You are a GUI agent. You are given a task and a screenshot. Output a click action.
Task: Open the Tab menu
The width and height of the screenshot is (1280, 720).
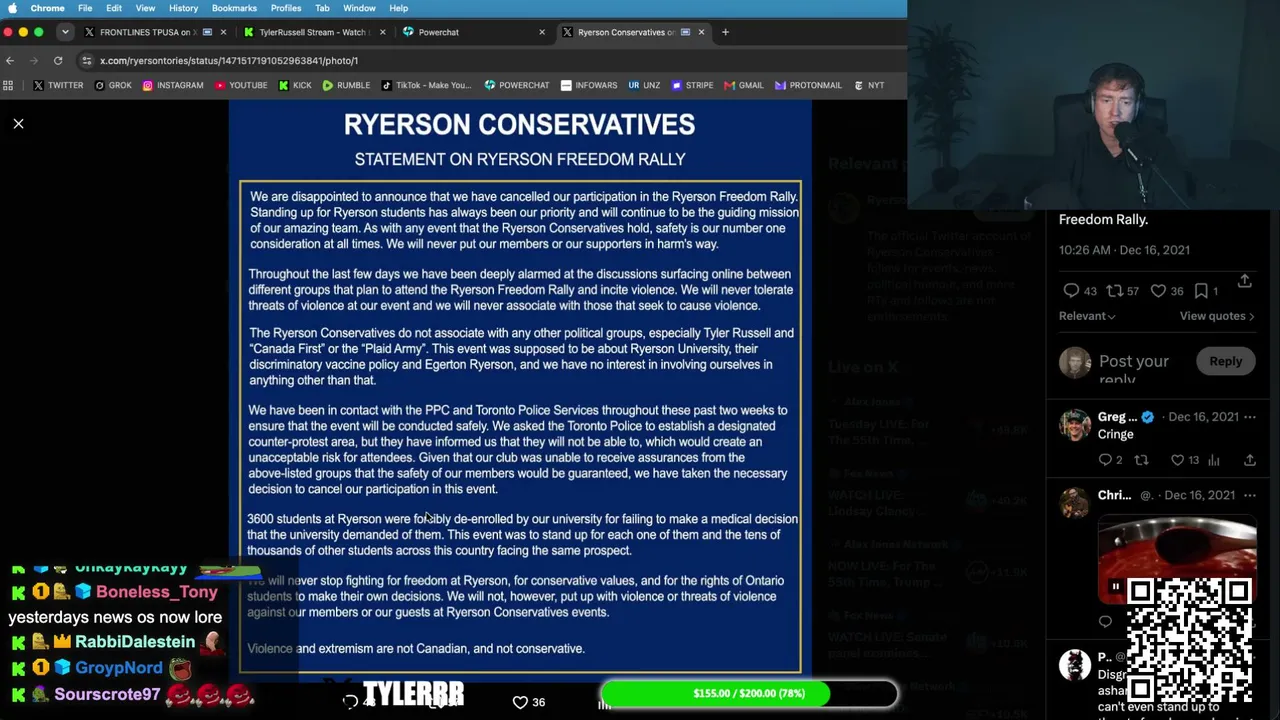point(322,8)
